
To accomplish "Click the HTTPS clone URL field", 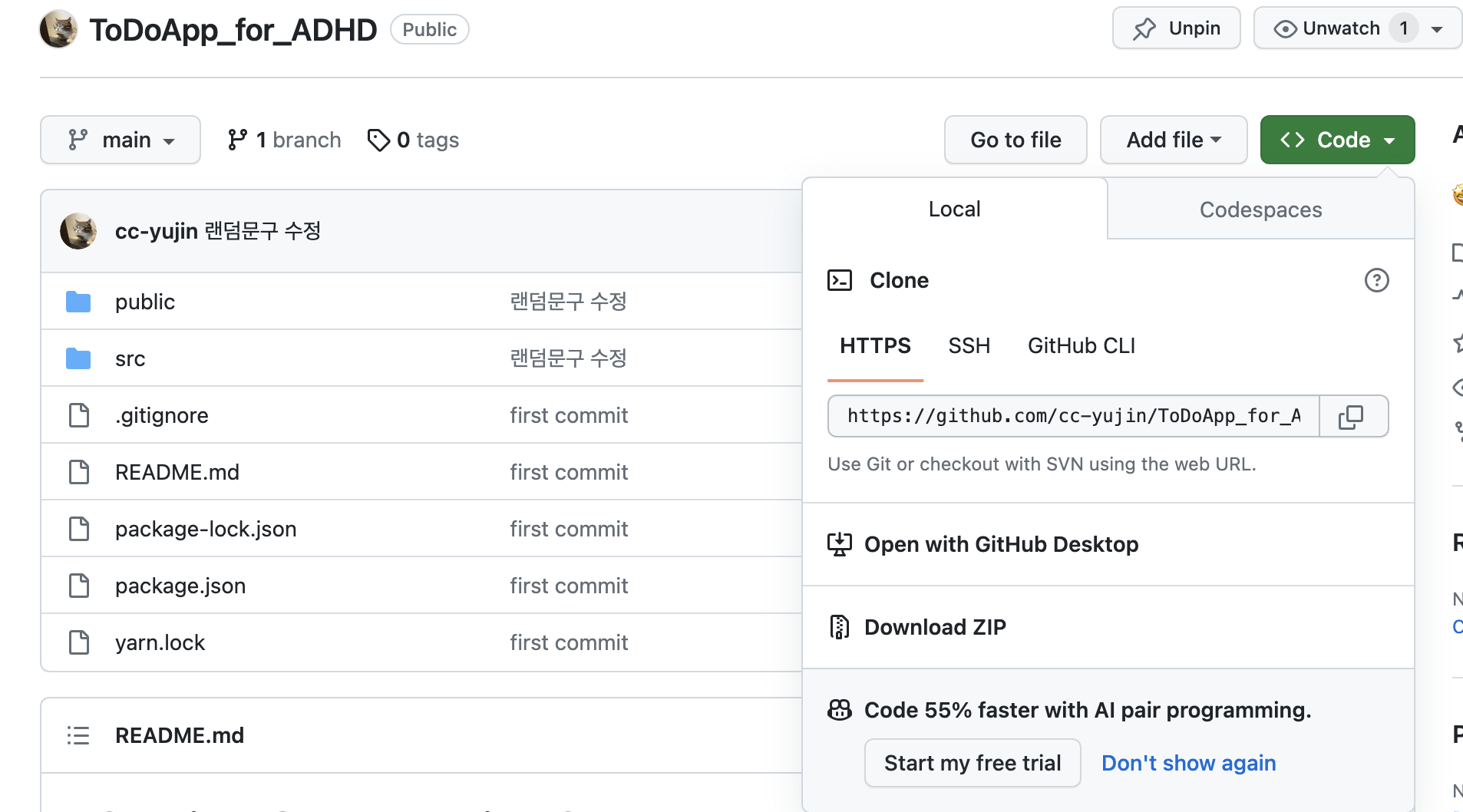I will click(1074, 416).
